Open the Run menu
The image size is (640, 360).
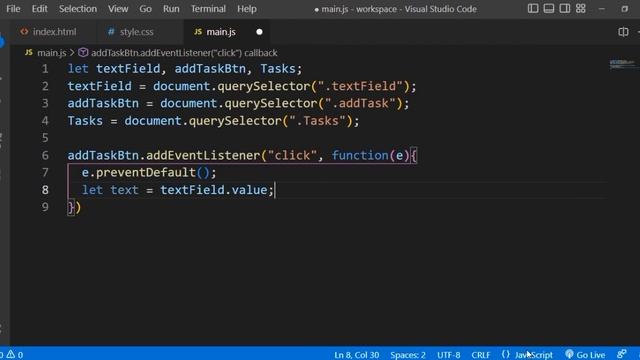(x=171, y=9)
